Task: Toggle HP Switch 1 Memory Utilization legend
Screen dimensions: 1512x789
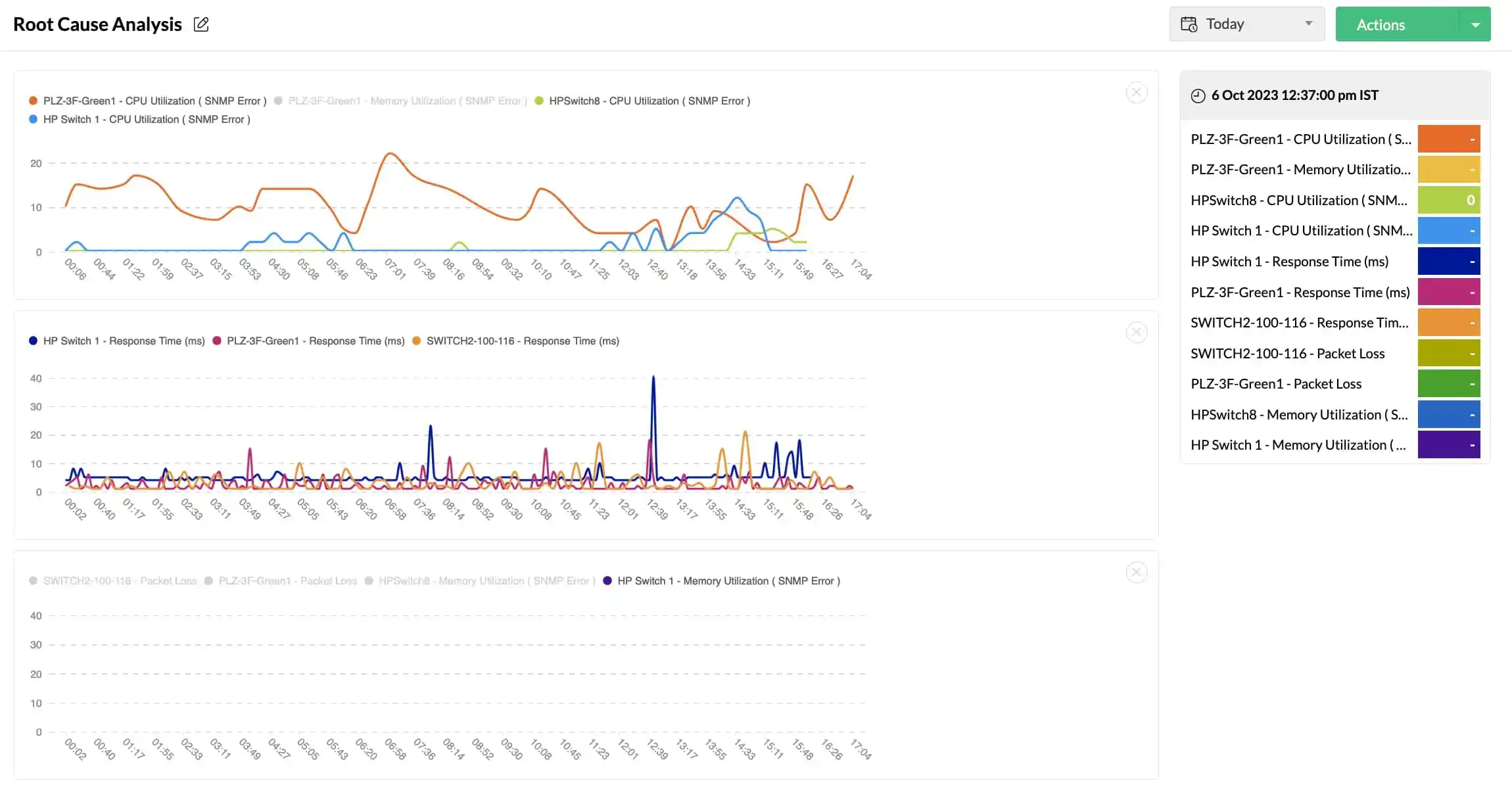Action: pyautogui.click(x=728, y=581)
